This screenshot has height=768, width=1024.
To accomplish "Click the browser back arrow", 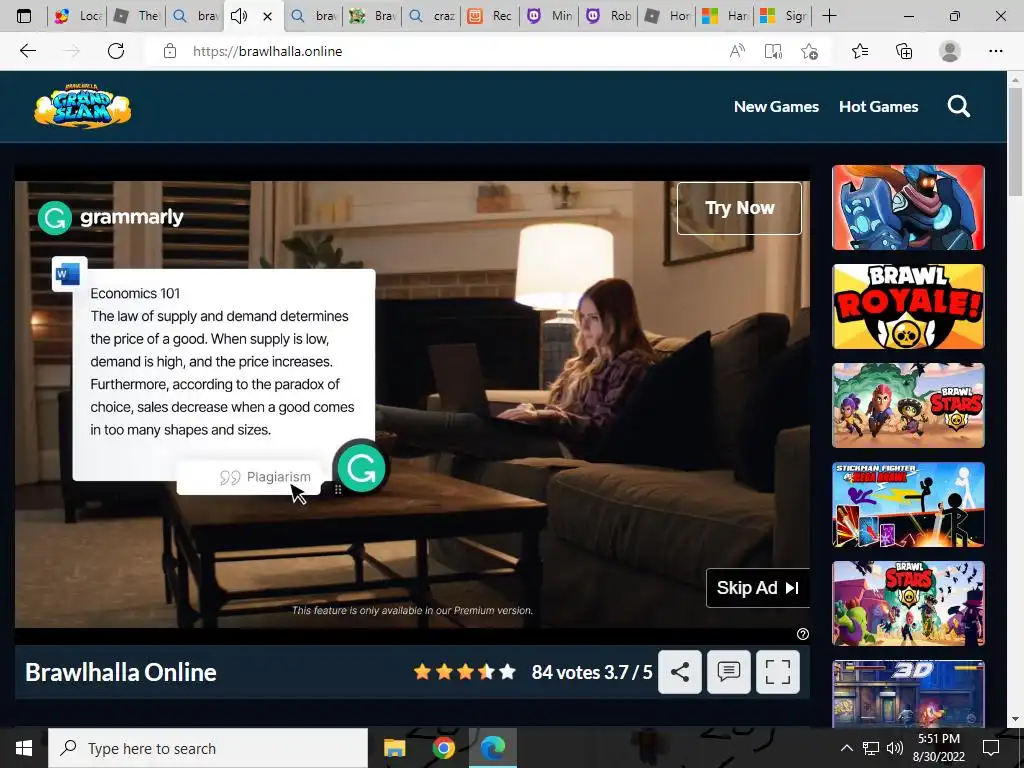I will click(x=27, y=51).
